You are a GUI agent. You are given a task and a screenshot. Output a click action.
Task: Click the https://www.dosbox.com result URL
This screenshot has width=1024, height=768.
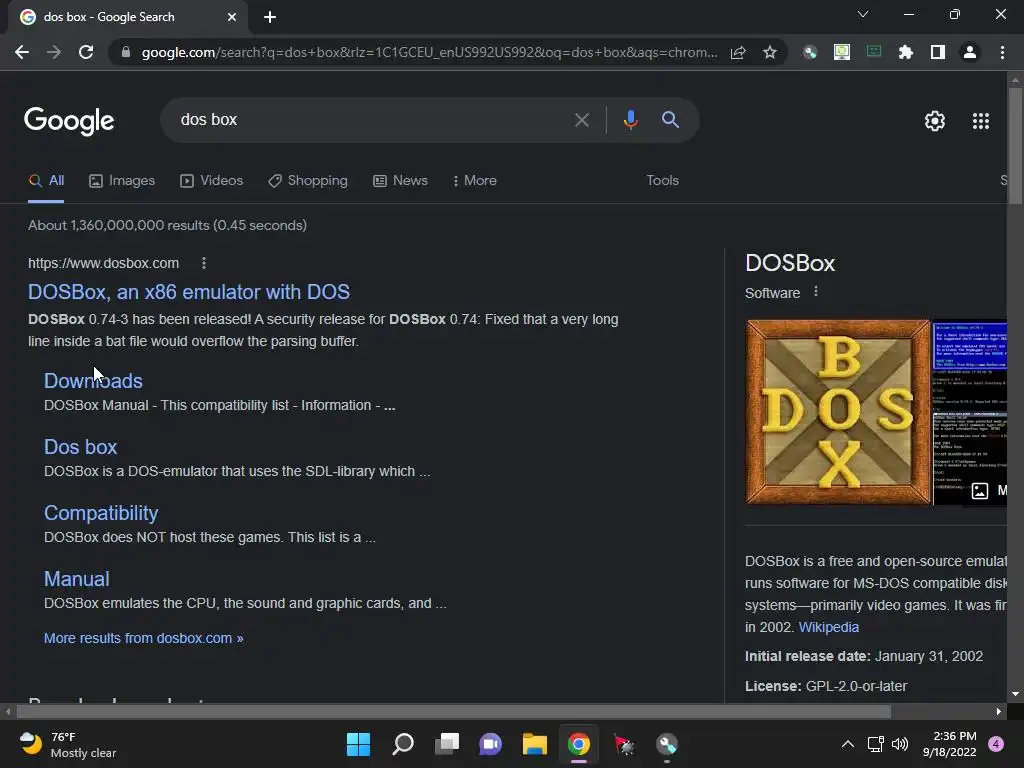pyautogui.click(x=103, y=263)
